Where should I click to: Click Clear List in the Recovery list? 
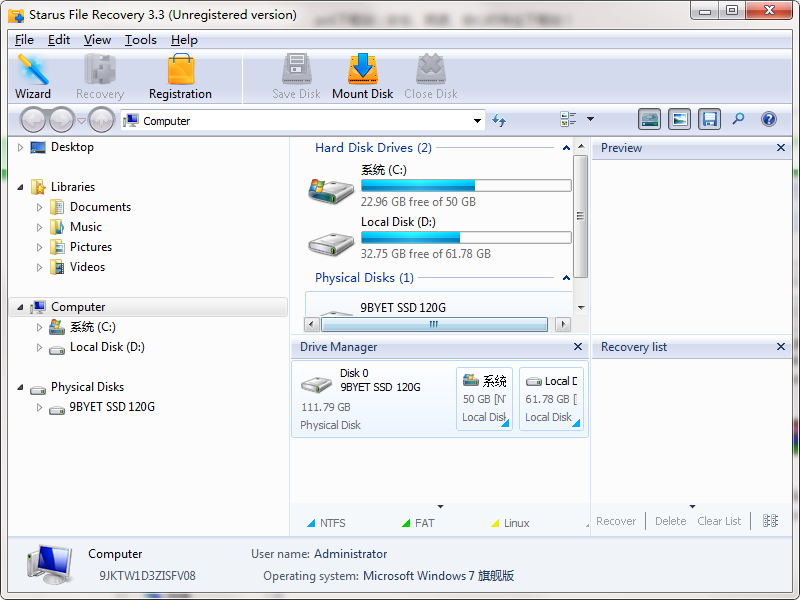pos(719,521)
